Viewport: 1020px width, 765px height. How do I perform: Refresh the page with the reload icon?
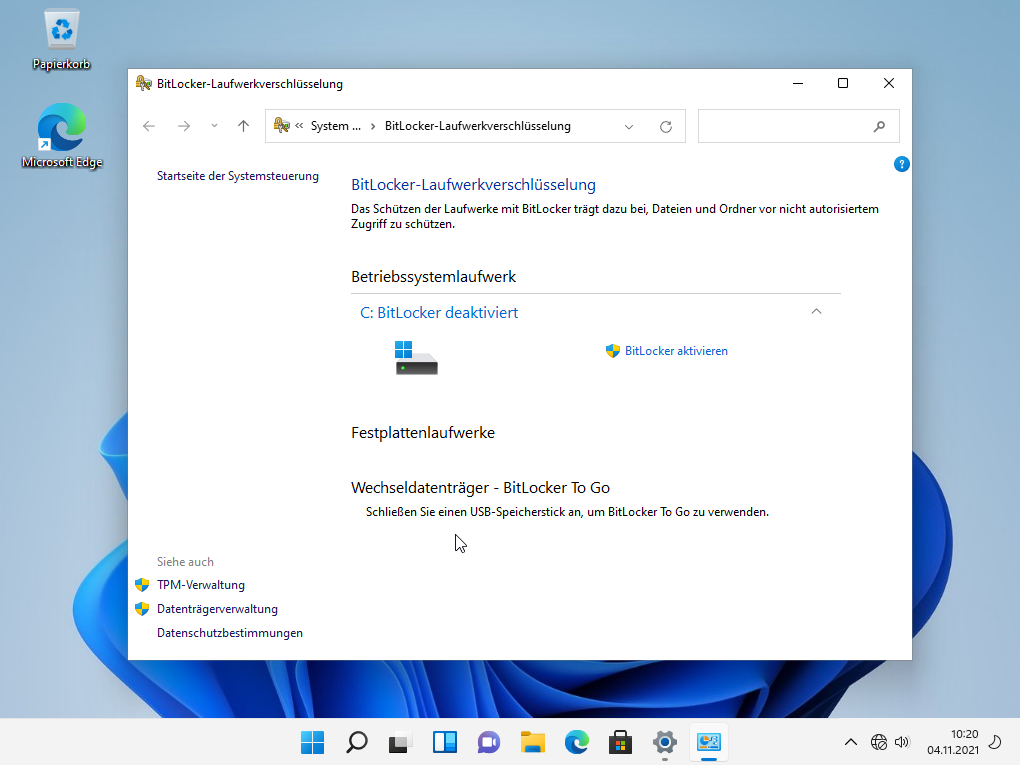(x=665, y=127)
